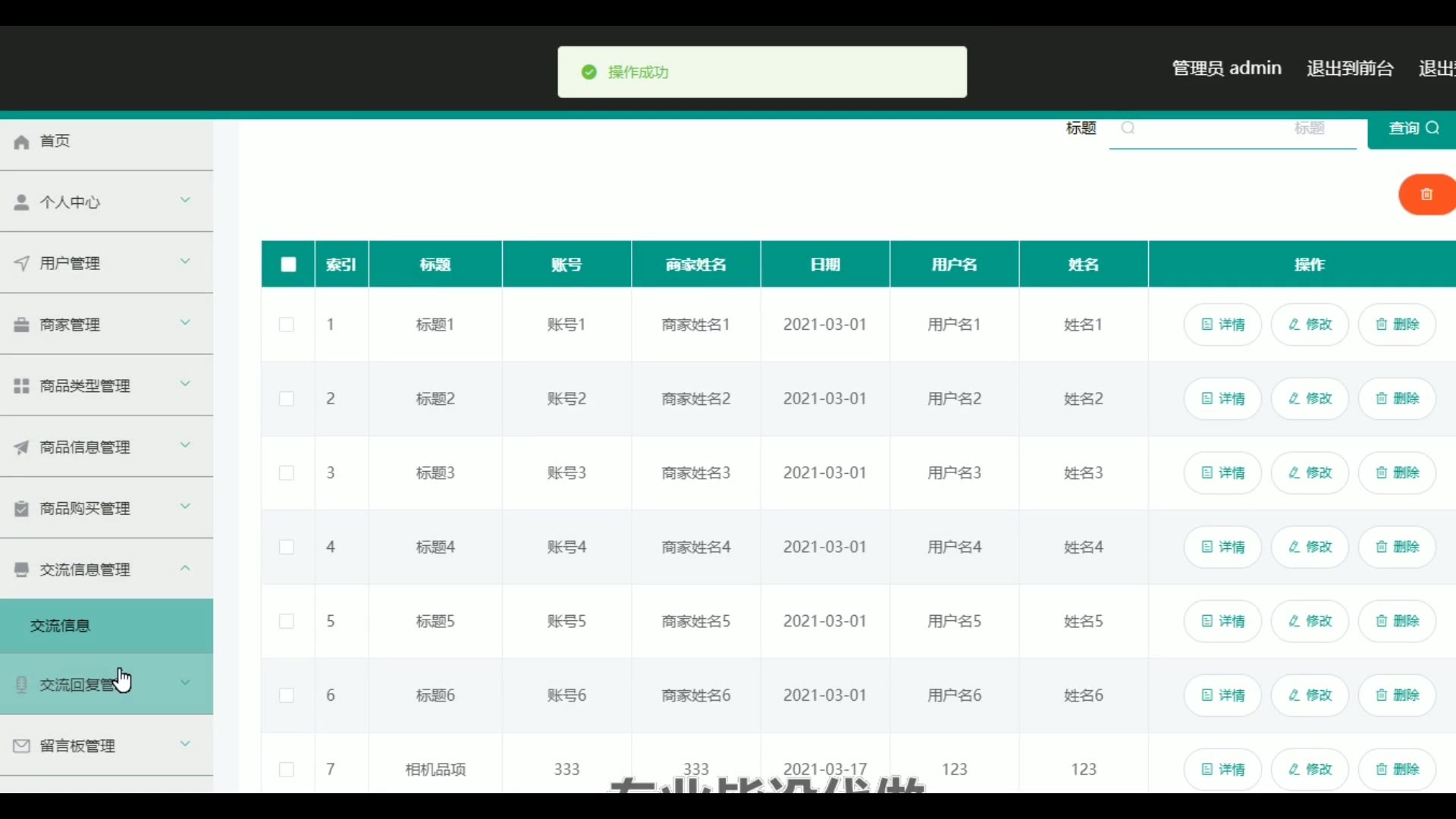Check the checkbox for row 标题3

click(287, 473)
